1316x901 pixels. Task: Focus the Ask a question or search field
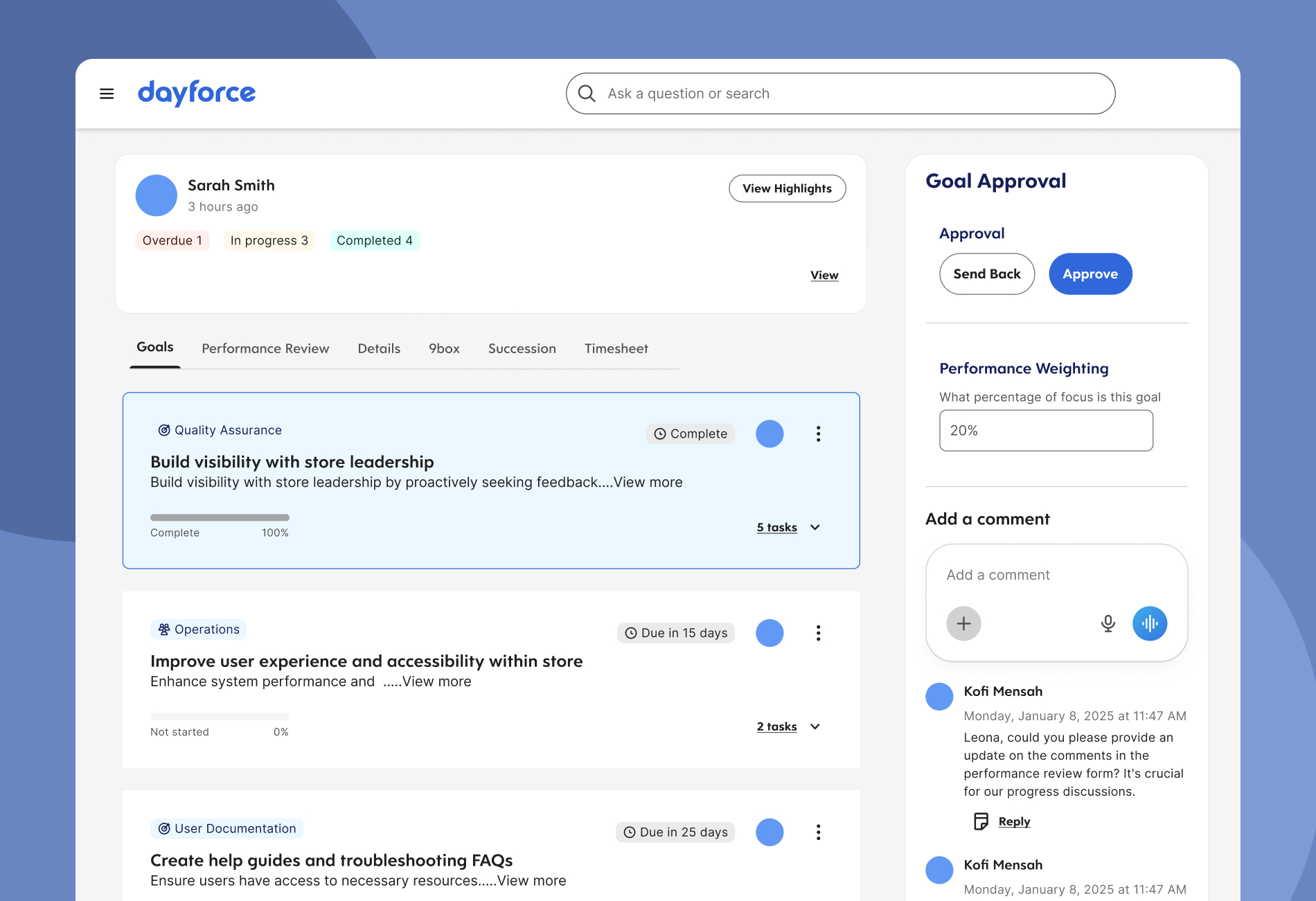[x=841, y=93]
